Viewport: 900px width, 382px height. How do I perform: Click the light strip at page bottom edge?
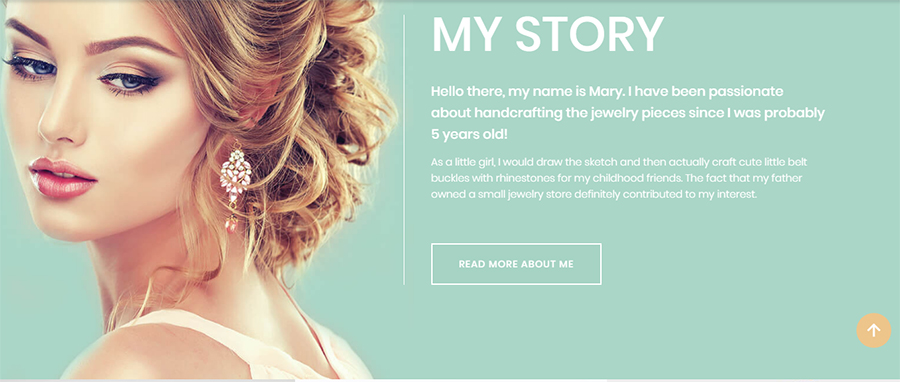coord(450,380)
